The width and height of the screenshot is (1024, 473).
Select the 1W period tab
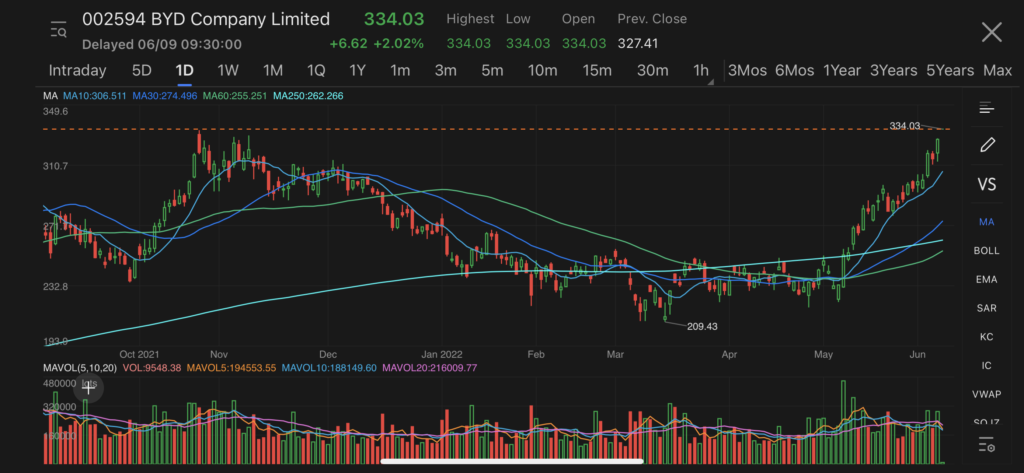pyautogui.click(x=228, y=71)
